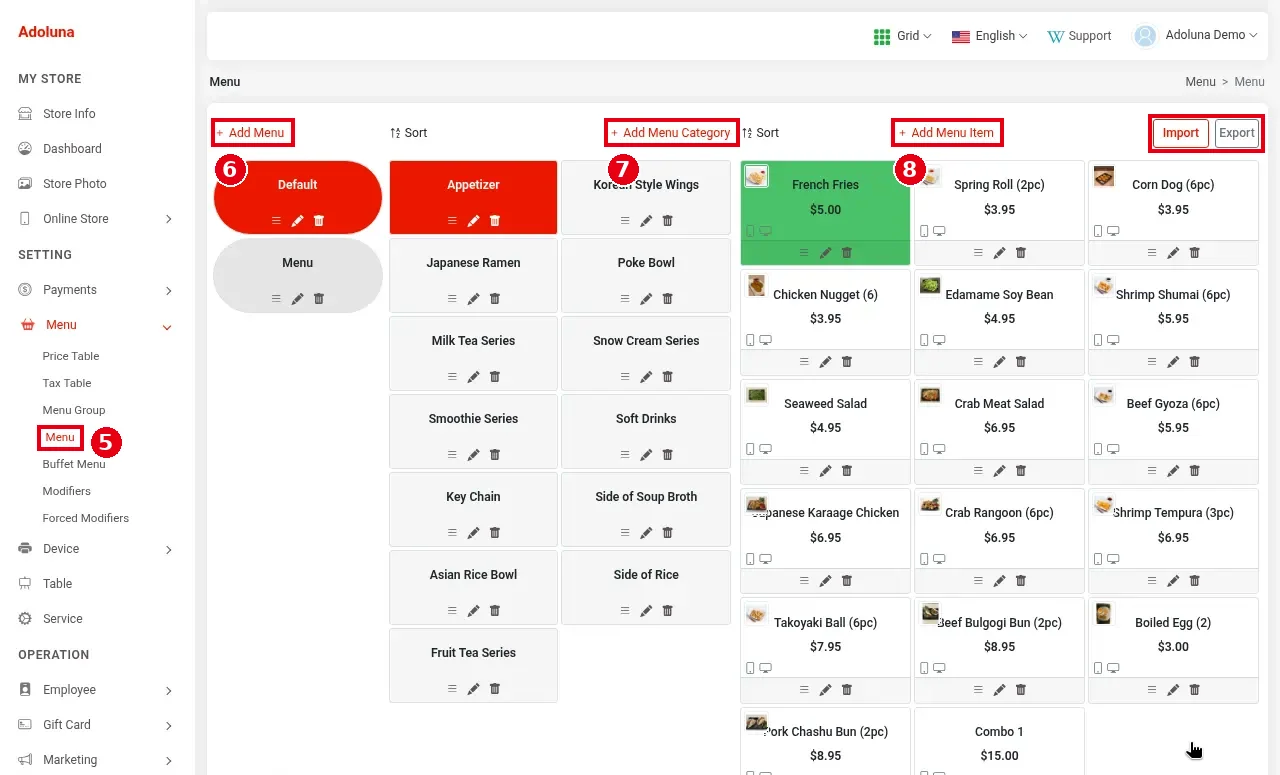The width and height of the screenshot is (1280, 775).
Task: Open Modifiers submenu item
Action: pyautogui.click(x=67, y=491)
